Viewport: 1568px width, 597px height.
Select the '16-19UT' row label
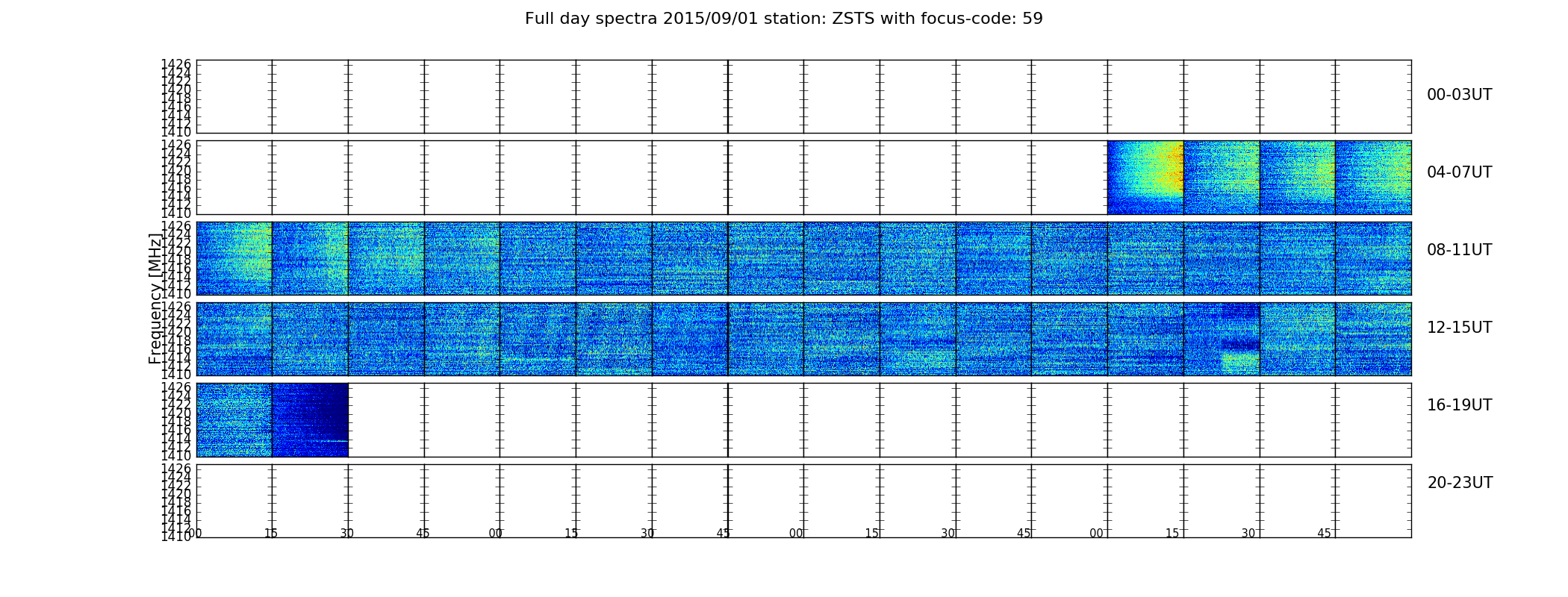click(x=1459, y=405)
